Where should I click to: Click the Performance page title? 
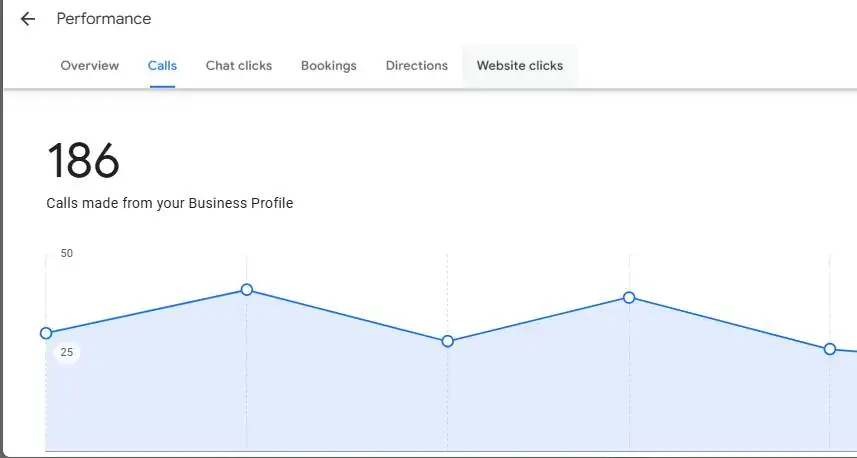[104, 19]
